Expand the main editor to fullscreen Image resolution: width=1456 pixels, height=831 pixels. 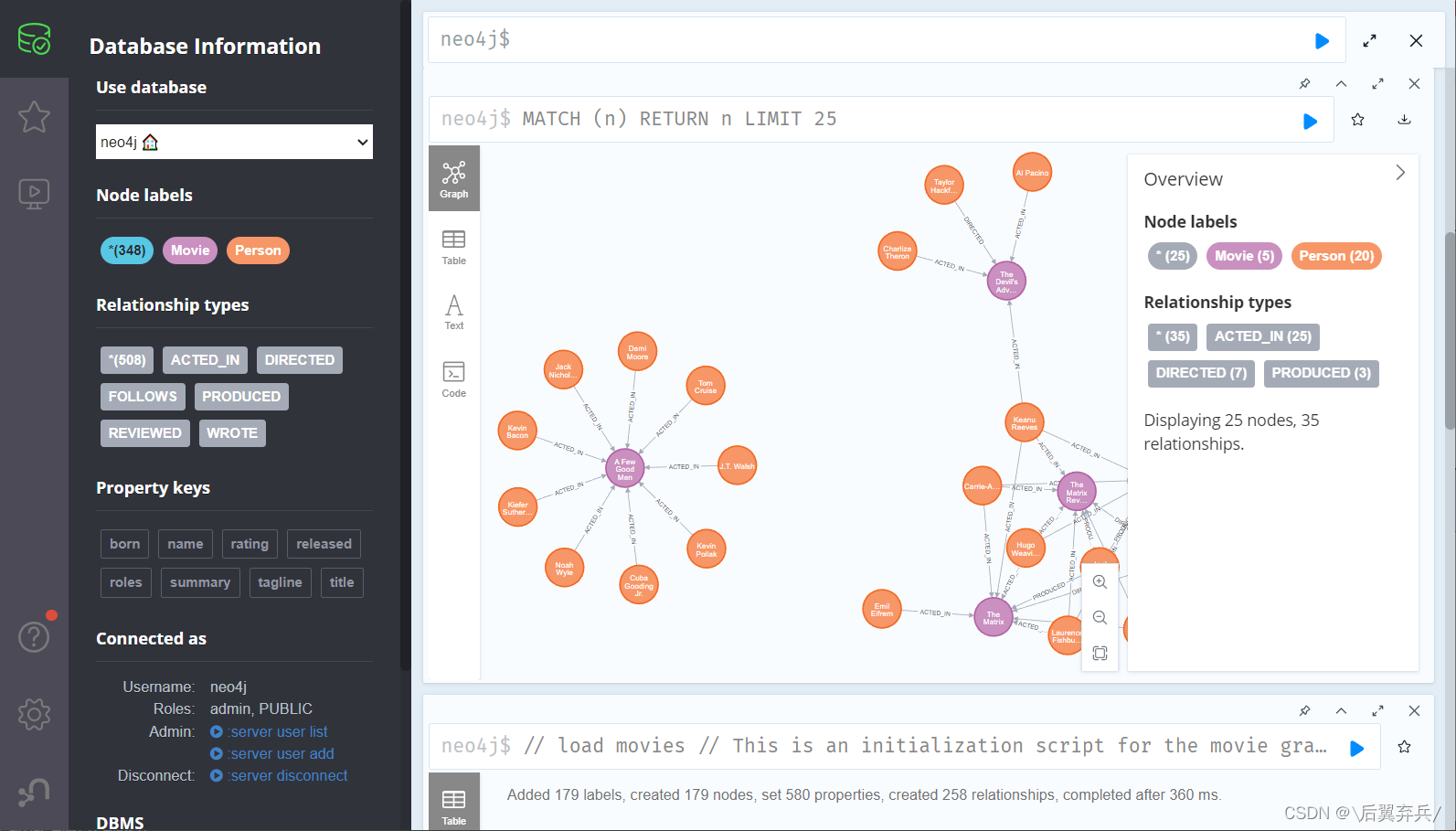point(1369,40)
